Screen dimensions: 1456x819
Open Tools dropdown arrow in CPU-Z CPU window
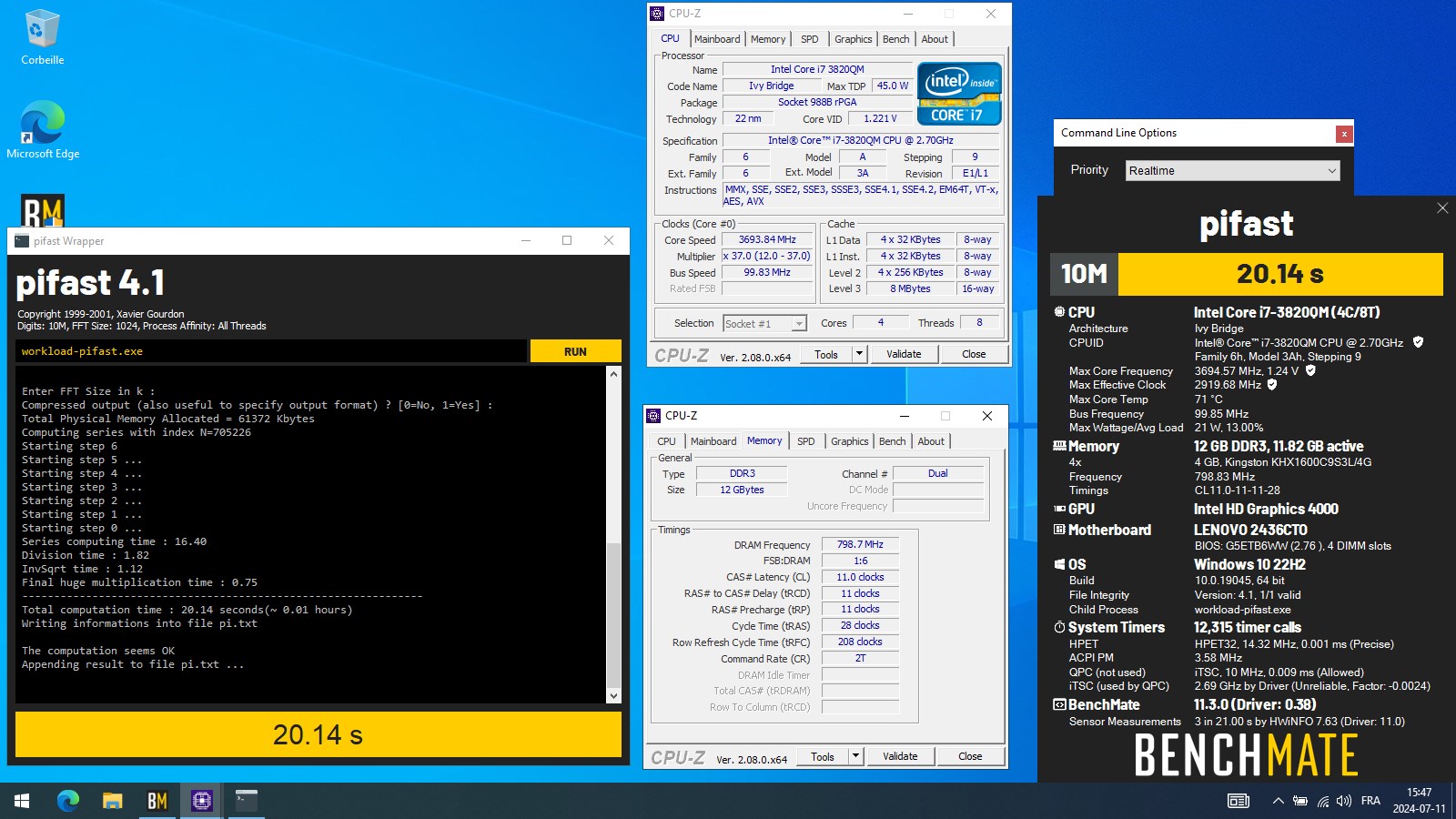click(859, 354)
